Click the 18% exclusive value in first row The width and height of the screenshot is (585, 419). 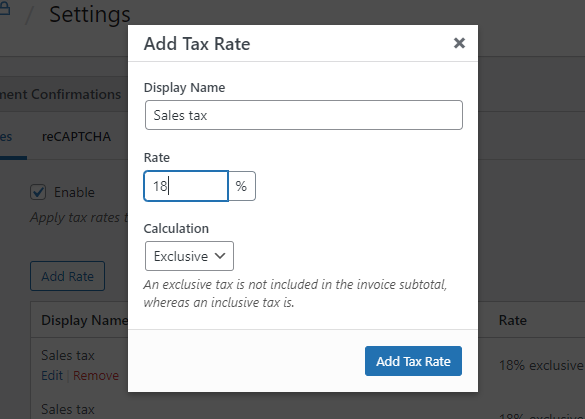click(x=541, y=365)
